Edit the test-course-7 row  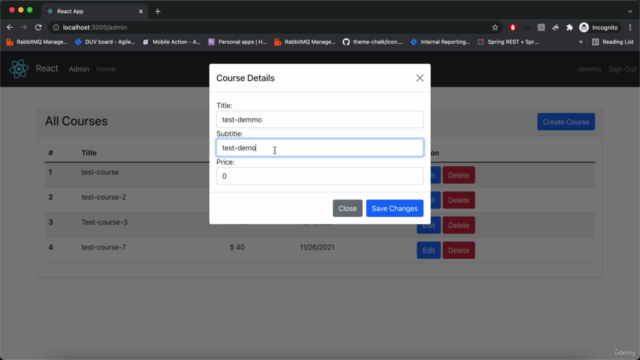[x=429, y=250]
